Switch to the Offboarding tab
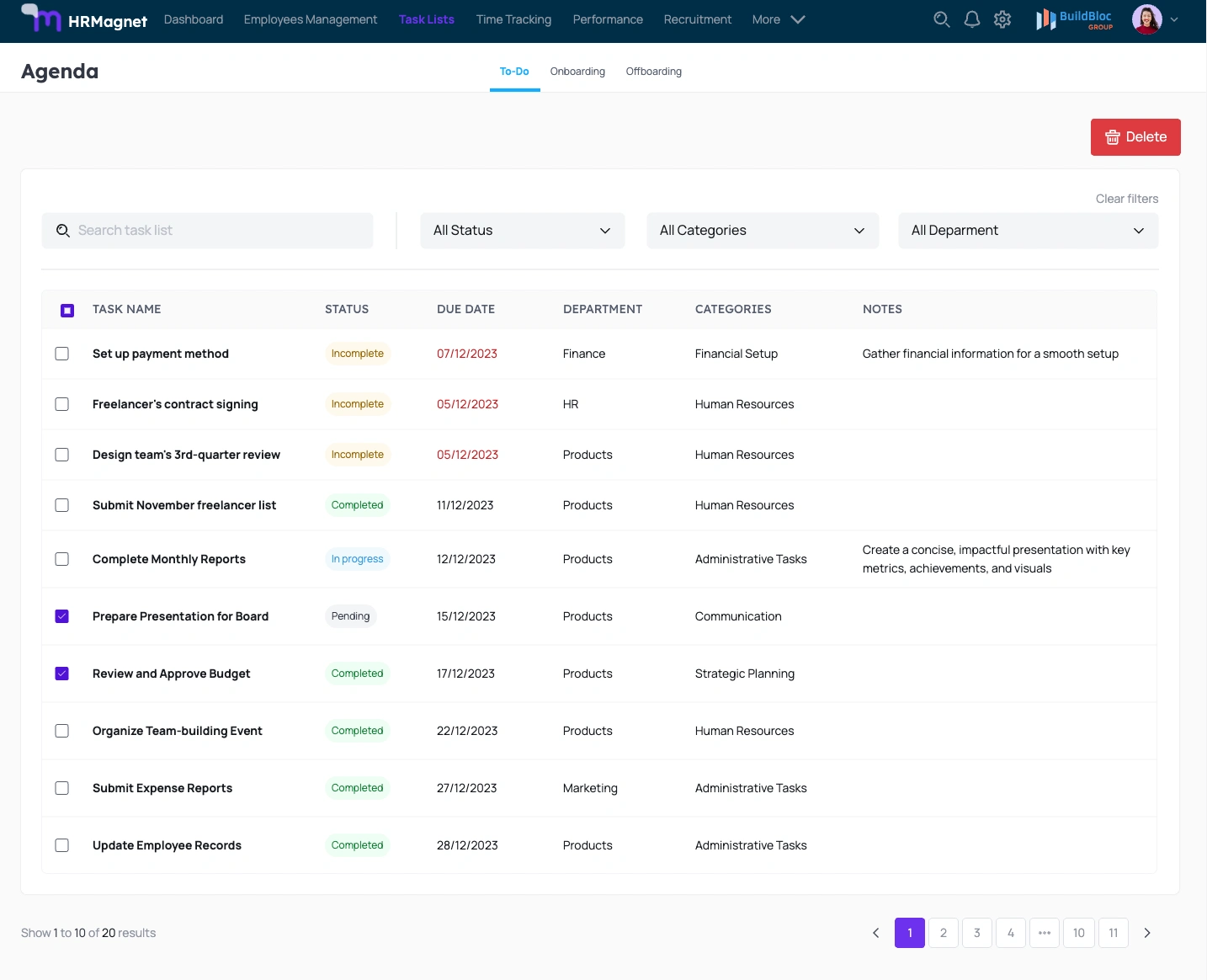Image resolution: width=1207 pixels, height=980 pixels. pyautogui.click(x=654, y=72)
